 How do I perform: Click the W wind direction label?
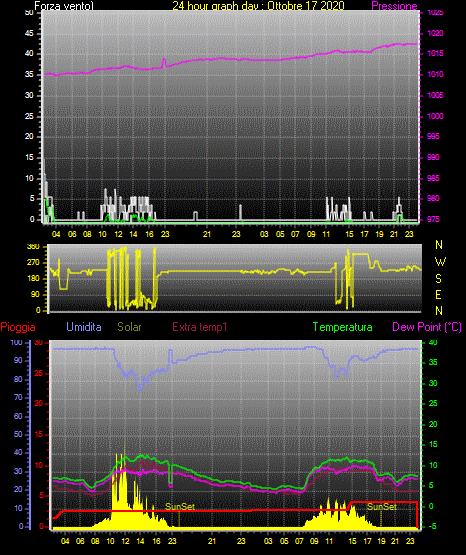point(440,262)
